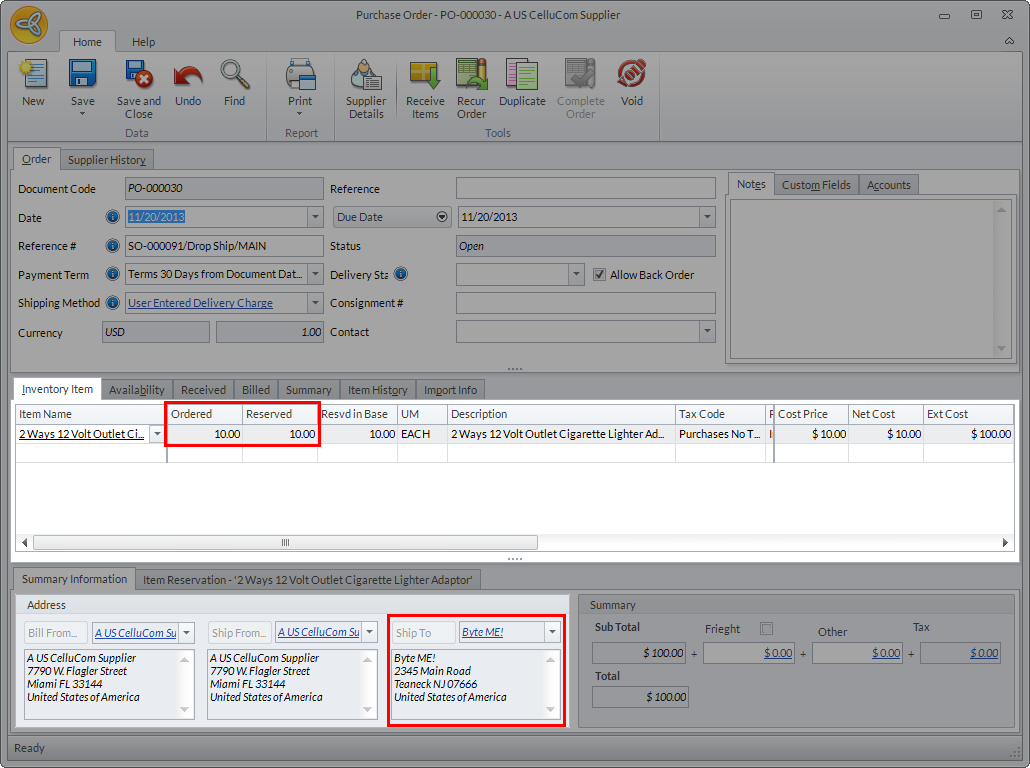This screenshot has height=768, width=1030.
Task: Click the Consignment # input field
Action: point(585,303)
